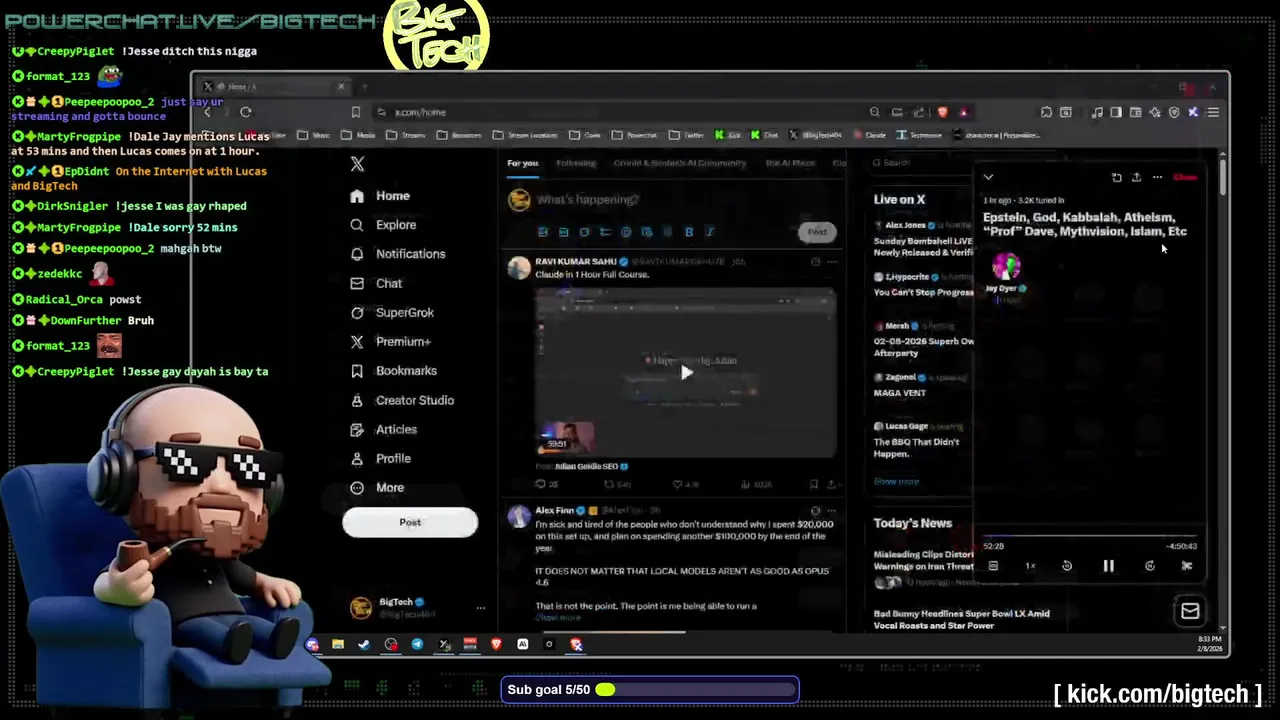Click the space playback progress bar
1280x720 pixels.
point(1090,537)
